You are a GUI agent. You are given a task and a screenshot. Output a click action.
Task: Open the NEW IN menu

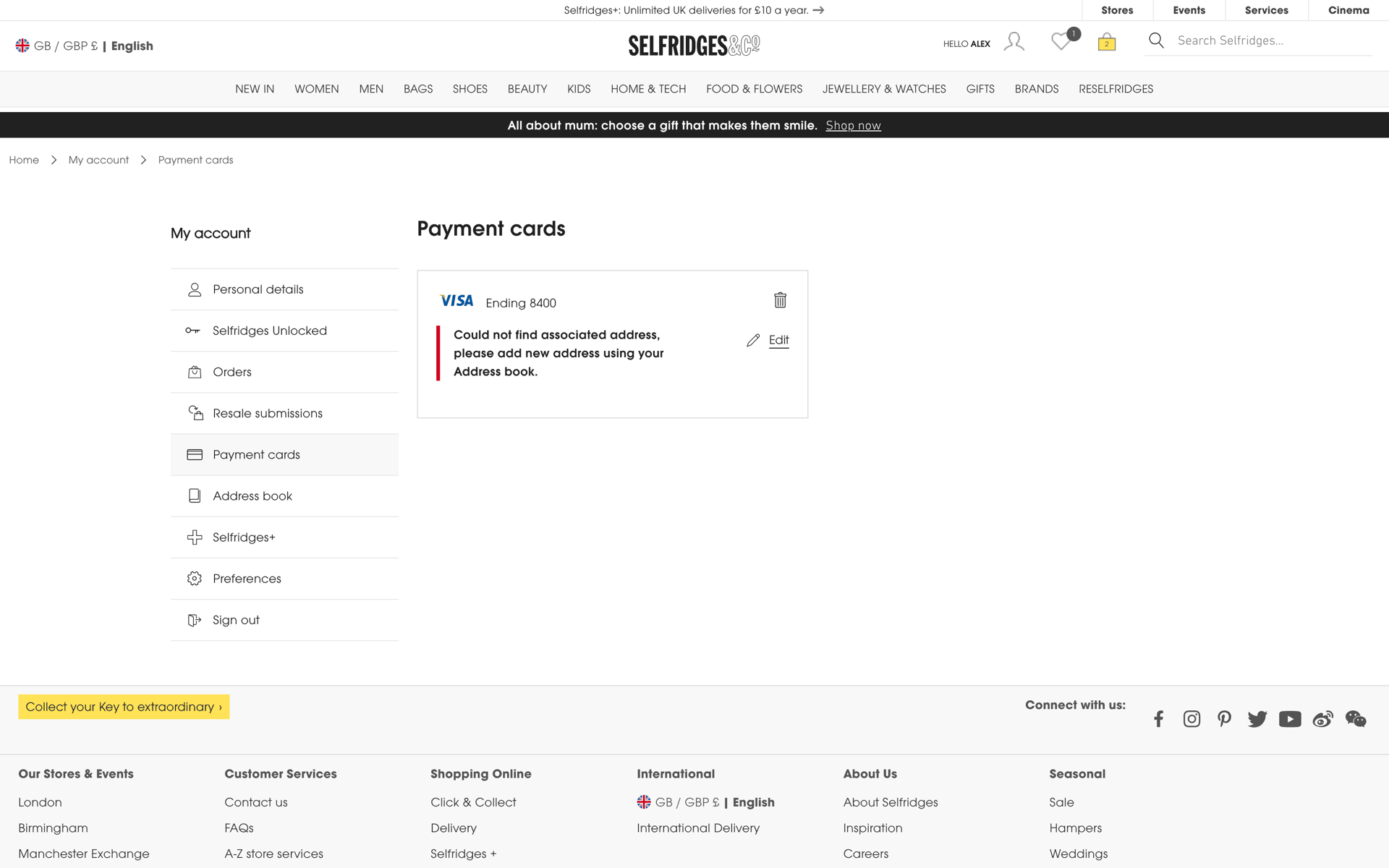coord(255,89)
